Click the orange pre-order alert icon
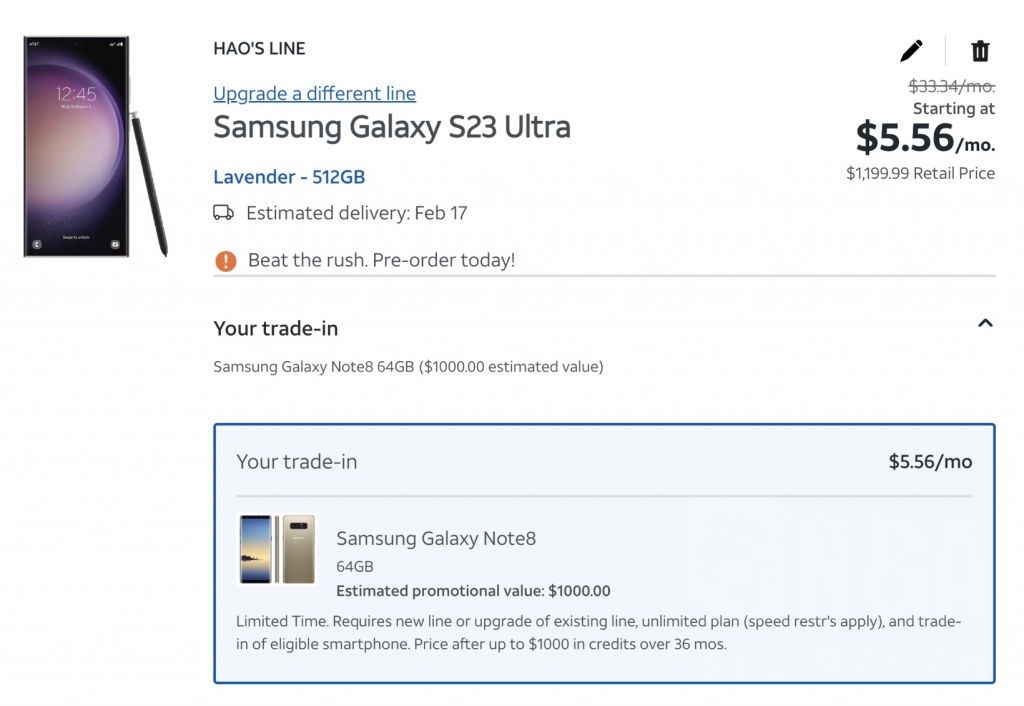 tap(226, 261)
